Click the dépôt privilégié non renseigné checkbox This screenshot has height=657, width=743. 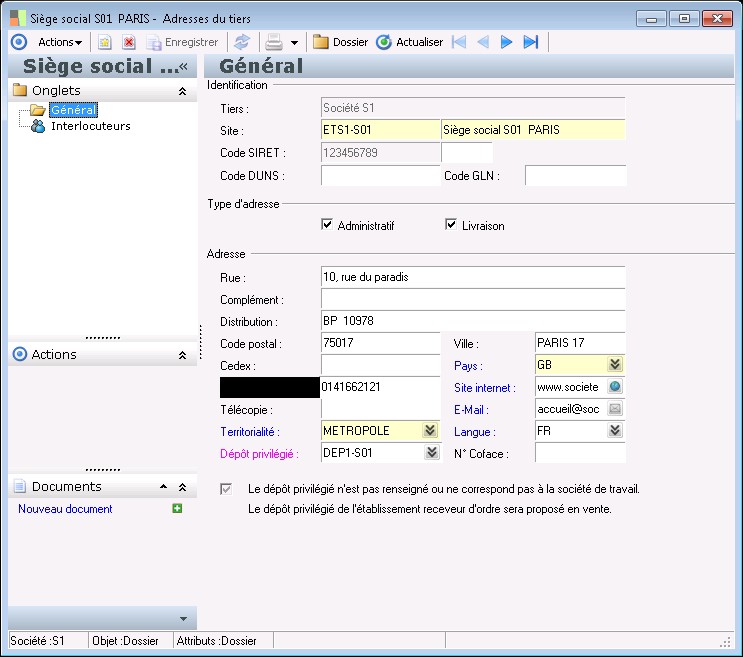point(227,489)
